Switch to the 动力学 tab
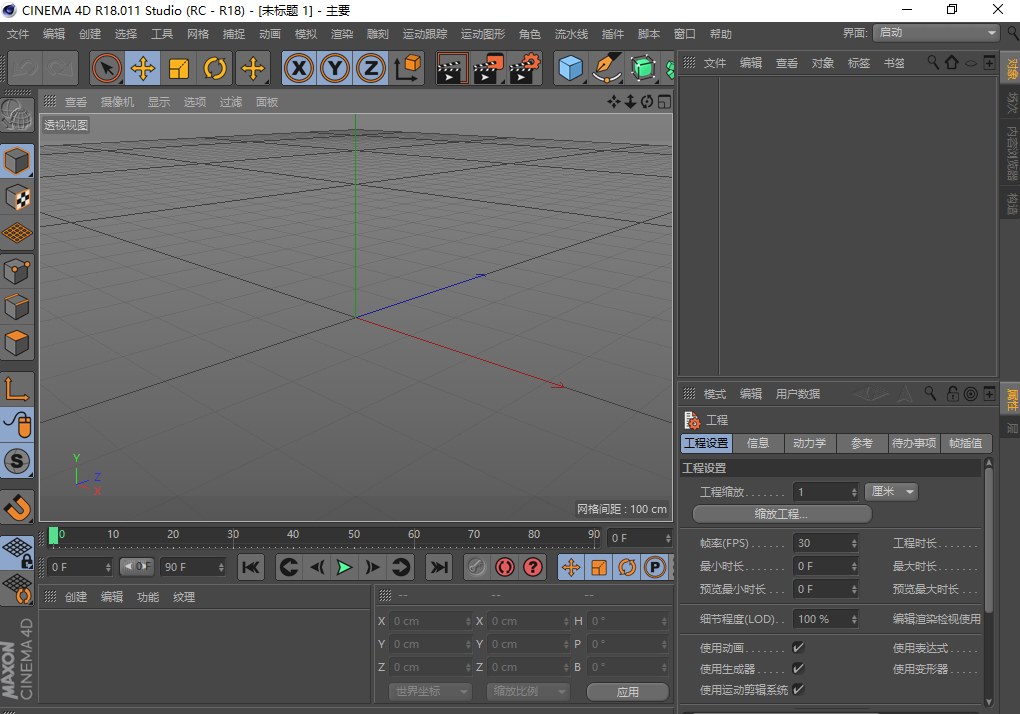Screen dimensions: 1020x714 point(809,443)
